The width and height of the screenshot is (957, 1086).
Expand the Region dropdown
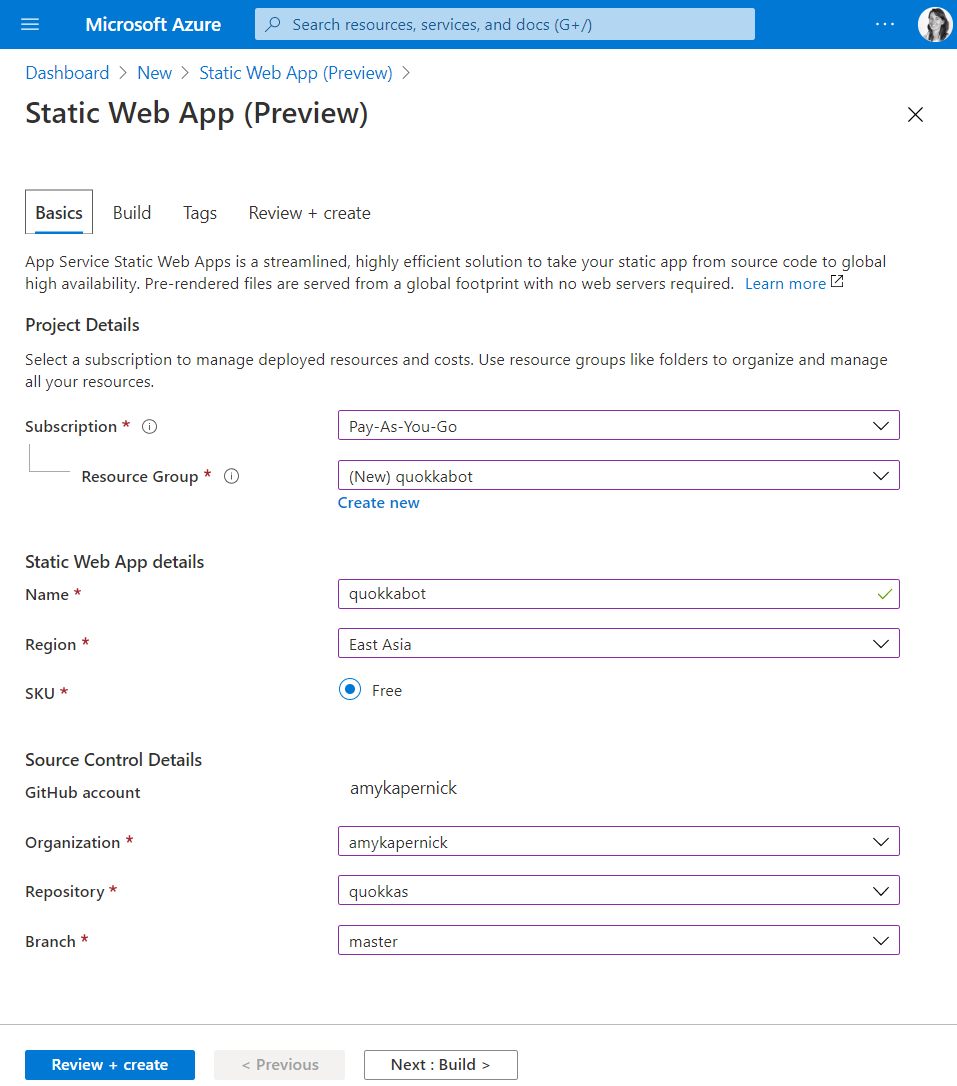pyautogui.click(x=618, y=644)
